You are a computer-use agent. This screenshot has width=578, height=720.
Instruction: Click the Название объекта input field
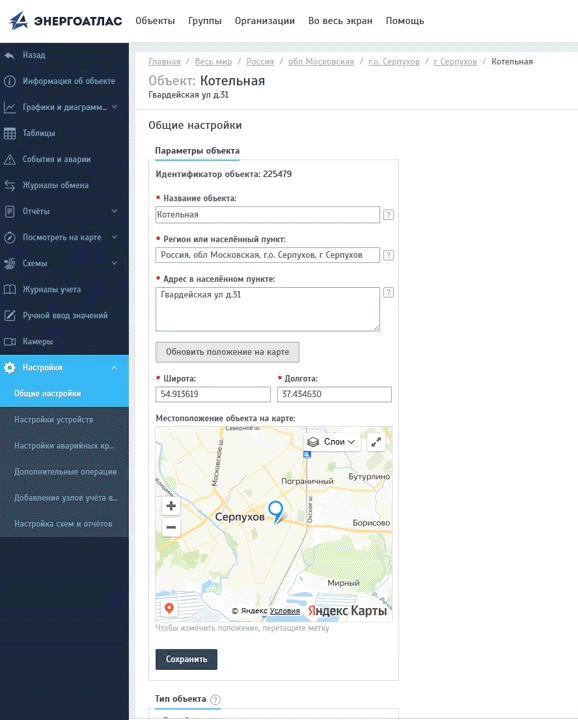268,214
